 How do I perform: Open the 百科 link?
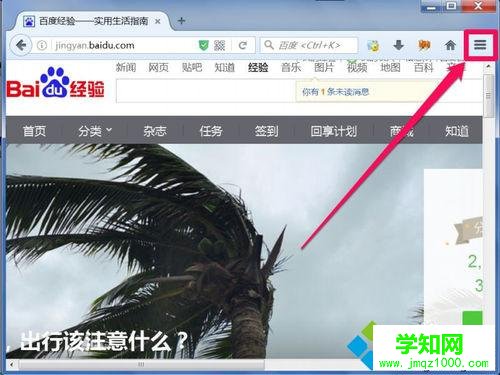(x=423, y=67)
